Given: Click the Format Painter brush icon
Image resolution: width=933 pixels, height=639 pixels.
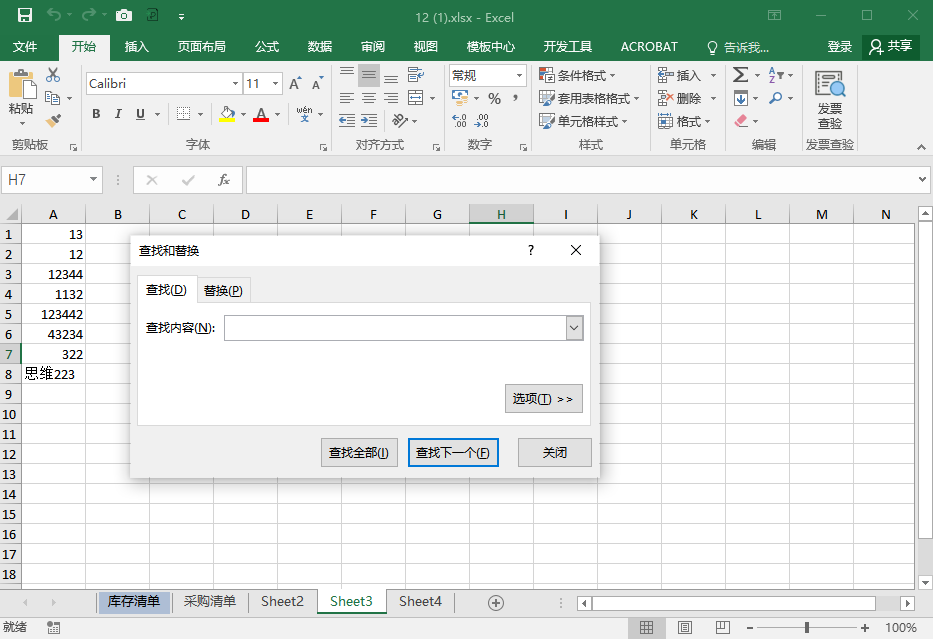Looking at the screenshot, I should 53,121.
